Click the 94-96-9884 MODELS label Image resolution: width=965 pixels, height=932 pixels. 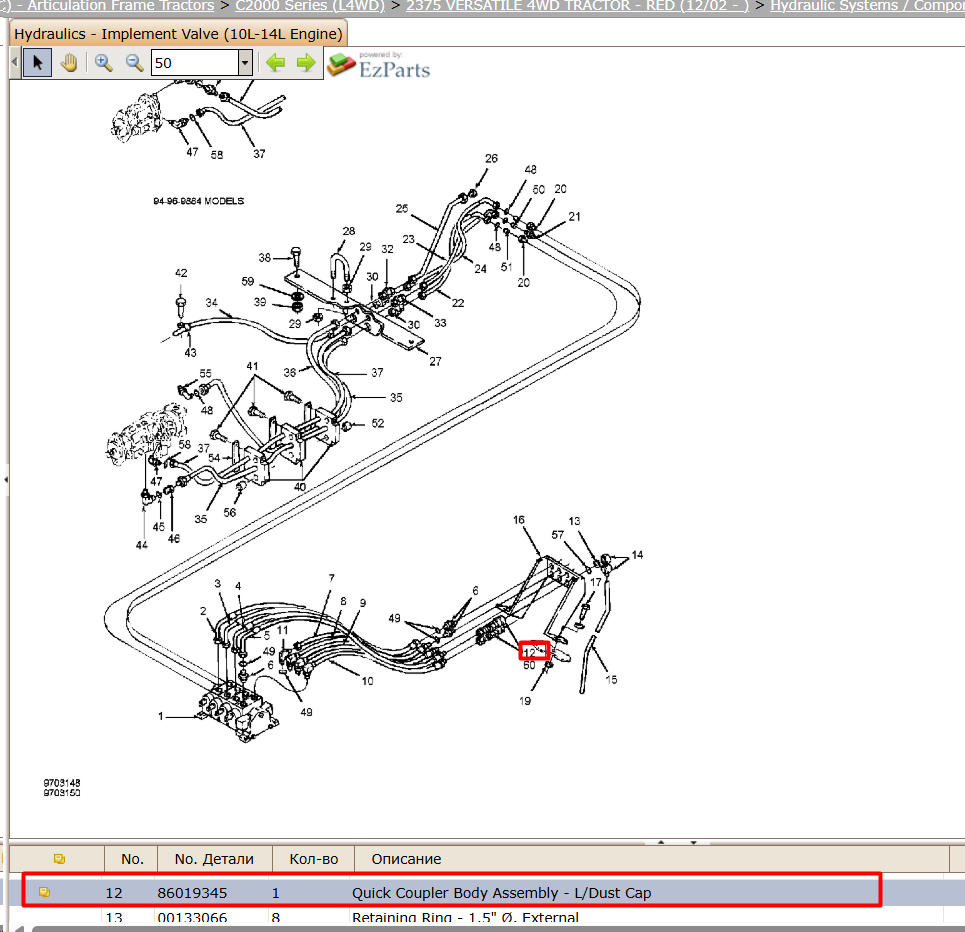(198, 201)
